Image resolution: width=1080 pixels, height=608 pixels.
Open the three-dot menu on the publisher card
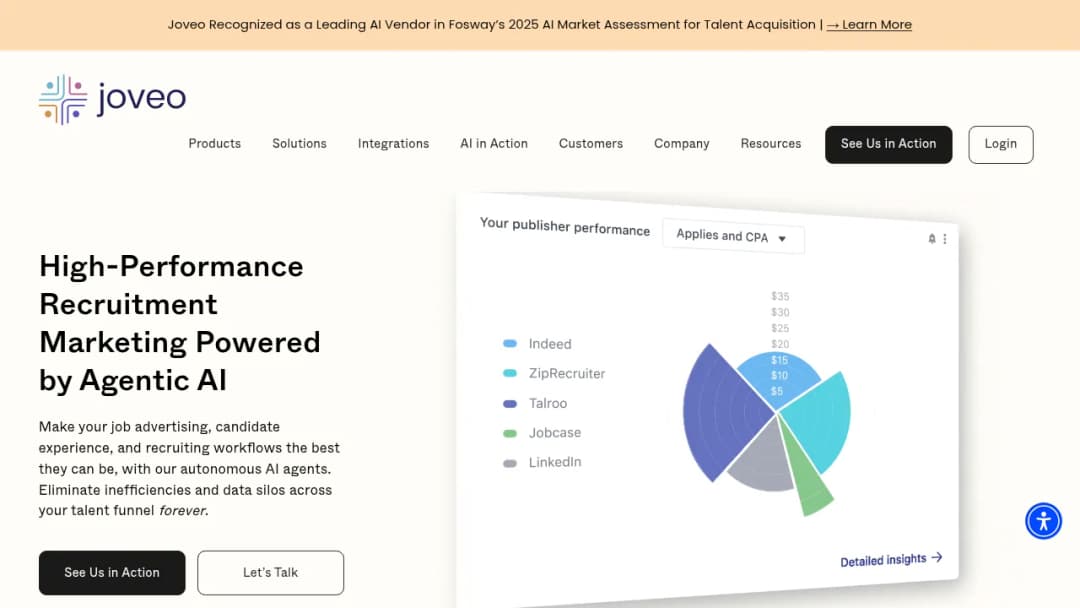pyautogui.click(x=945, y=238)
